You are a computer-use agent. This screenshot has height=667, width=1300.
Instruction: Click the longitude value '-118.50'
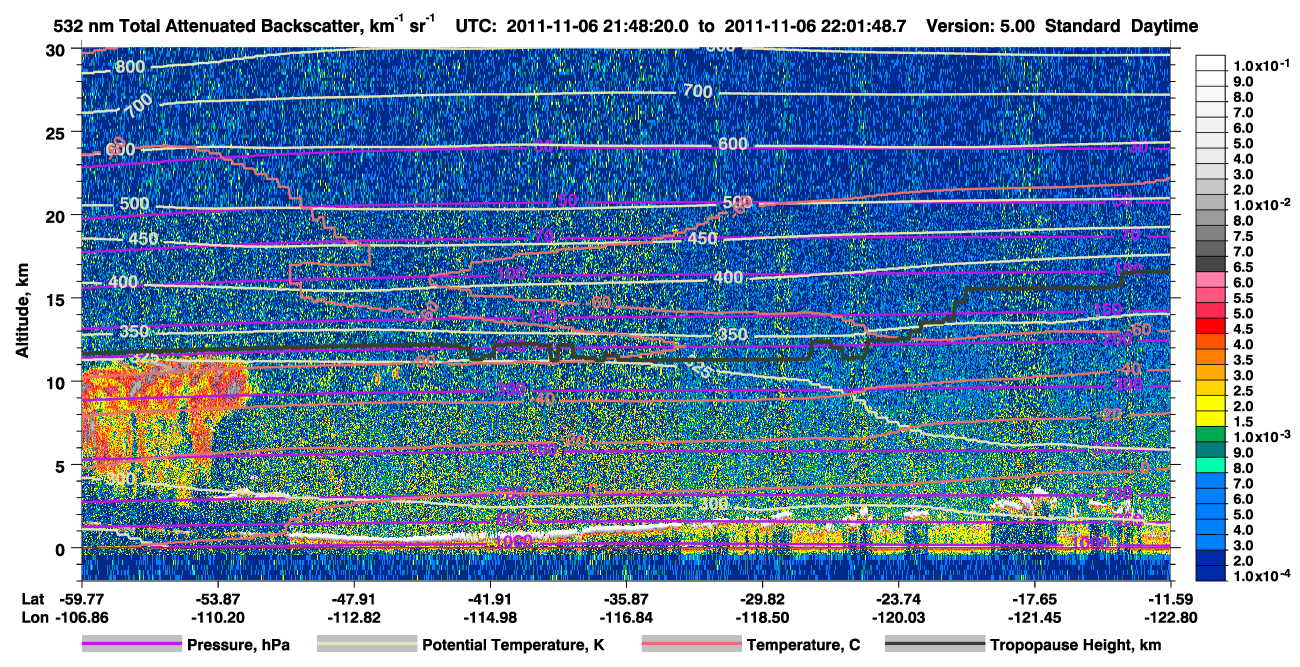pyautogui.click(x=762, y=618)
